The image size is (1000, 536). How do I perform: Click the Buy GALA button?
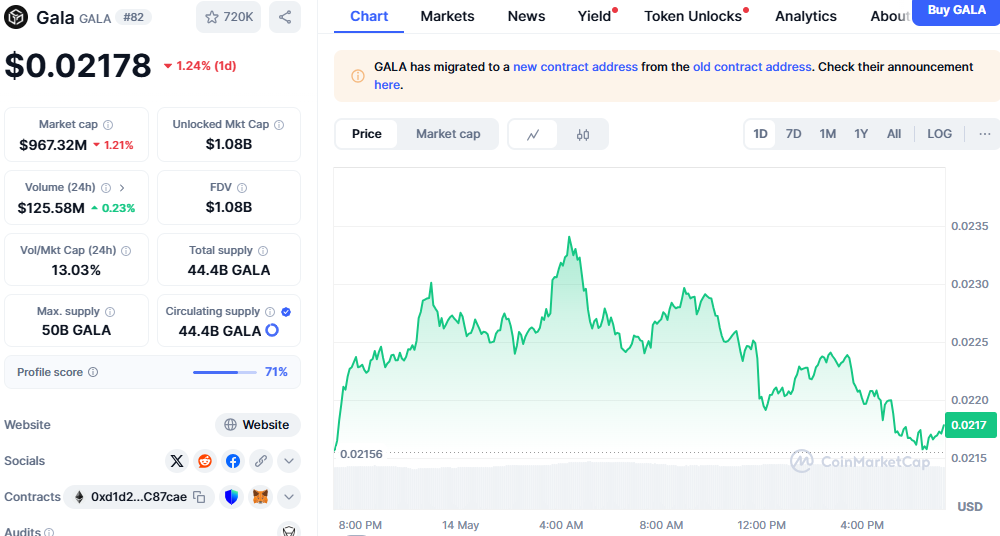[x=956, y=11]
